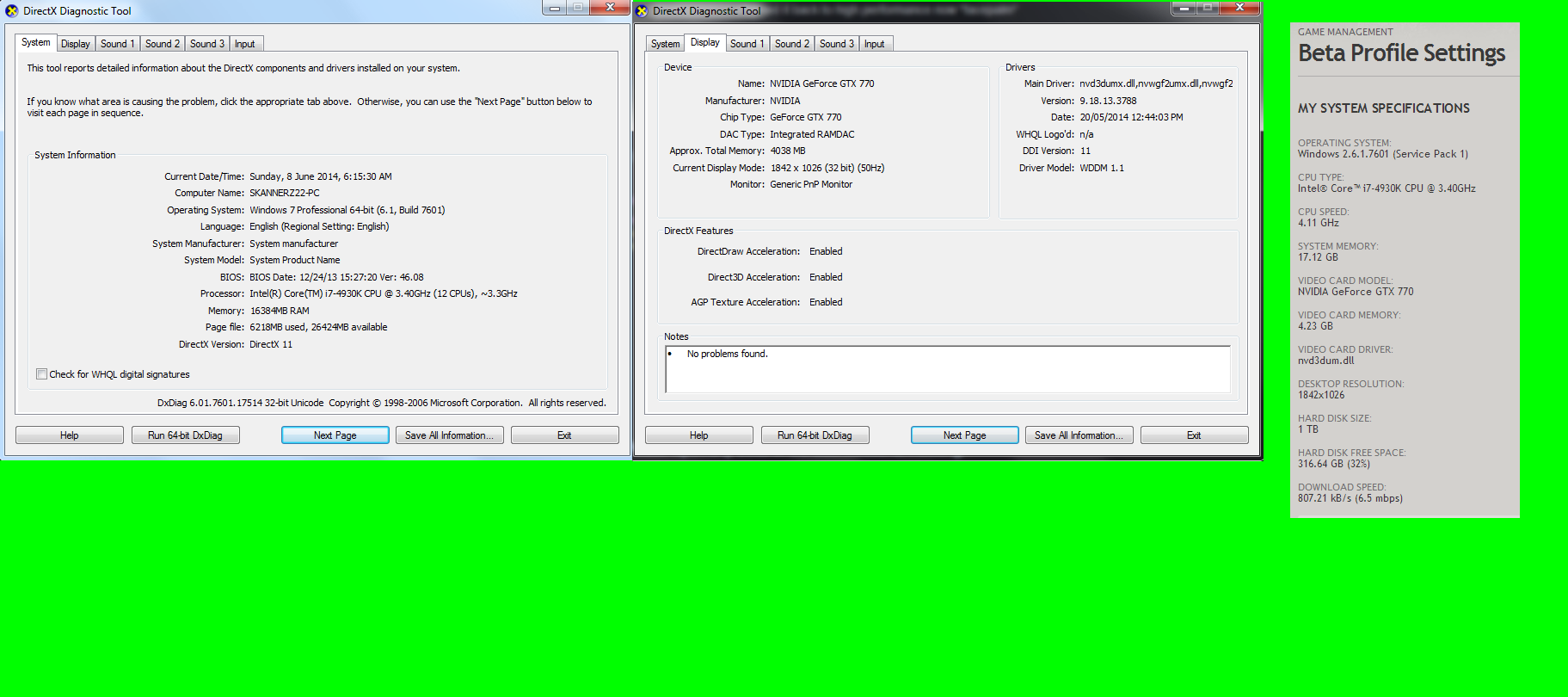Click the DirectX icon in right window title bar
The image size is (1568, 697).
(x=642, y=11)
